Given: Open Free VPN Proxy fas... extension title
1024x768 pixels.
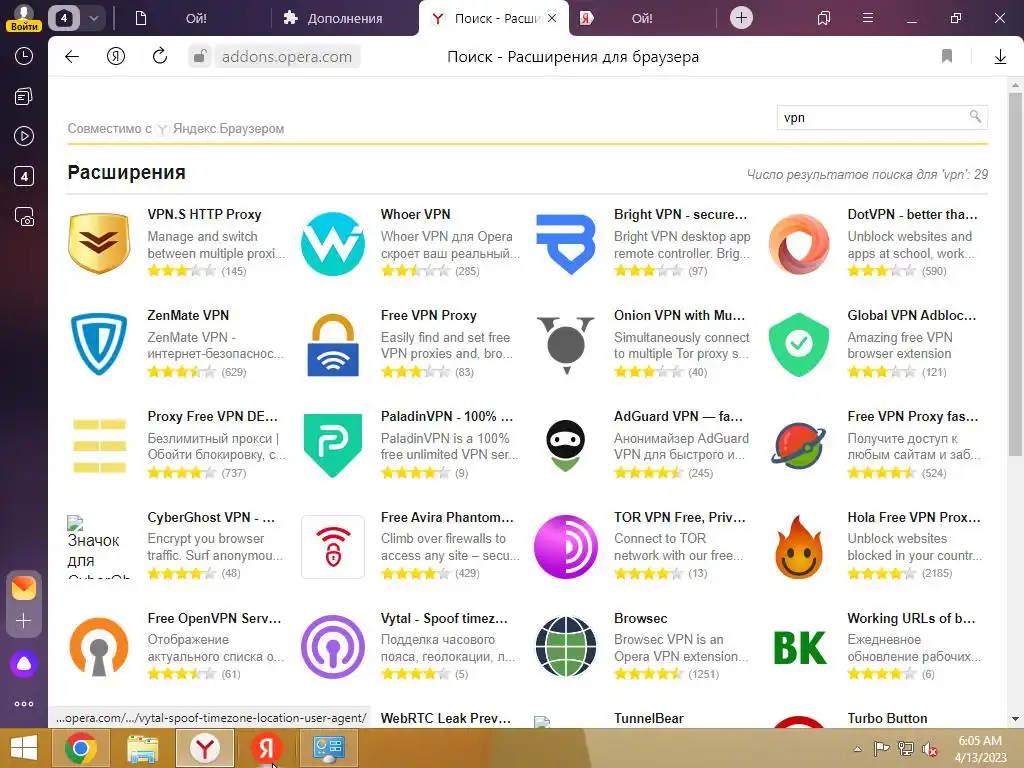Looking at the screenshot, I should tap(913, 416).
